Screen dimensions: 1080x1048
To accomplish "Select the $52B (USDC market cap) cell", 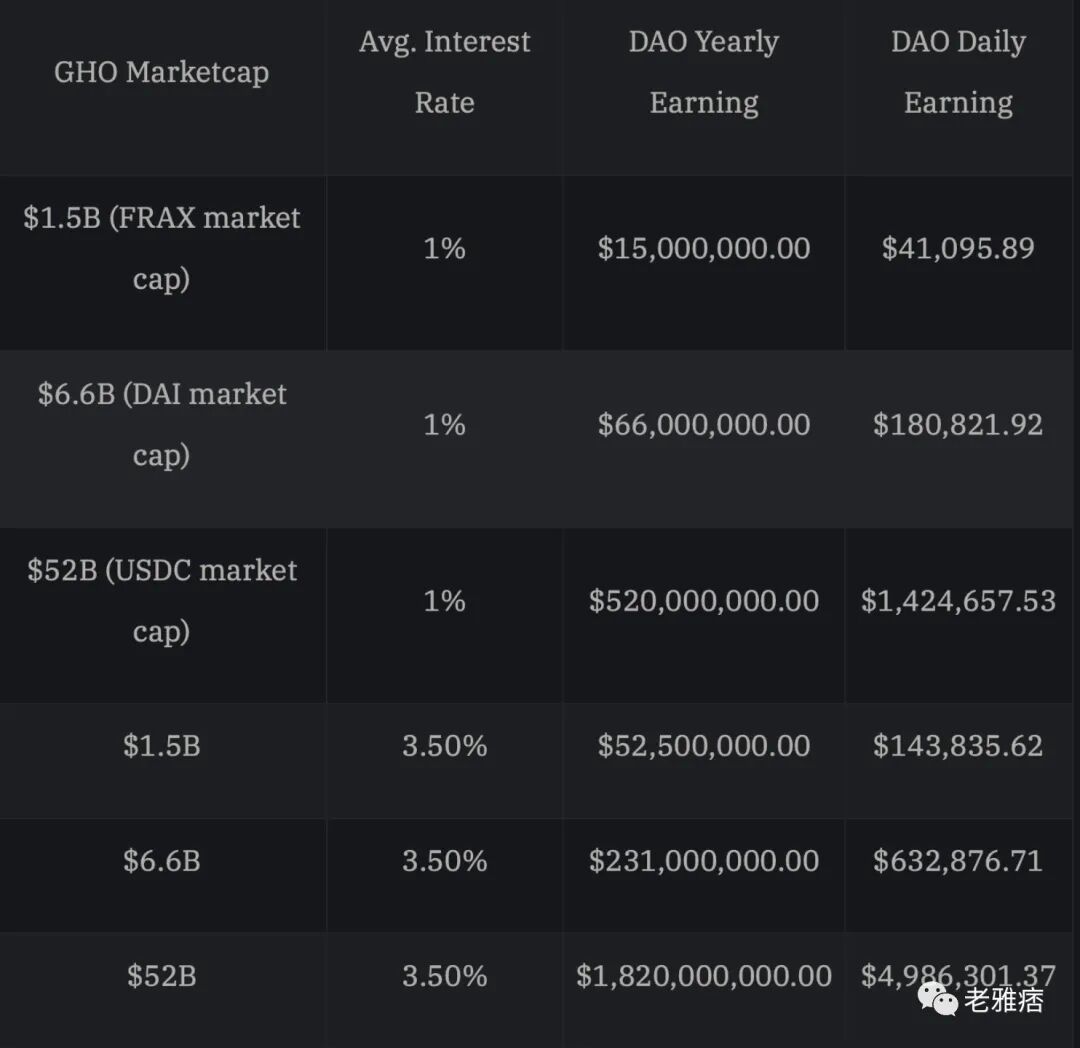I will pyautogui.click(x=161, y=600).
